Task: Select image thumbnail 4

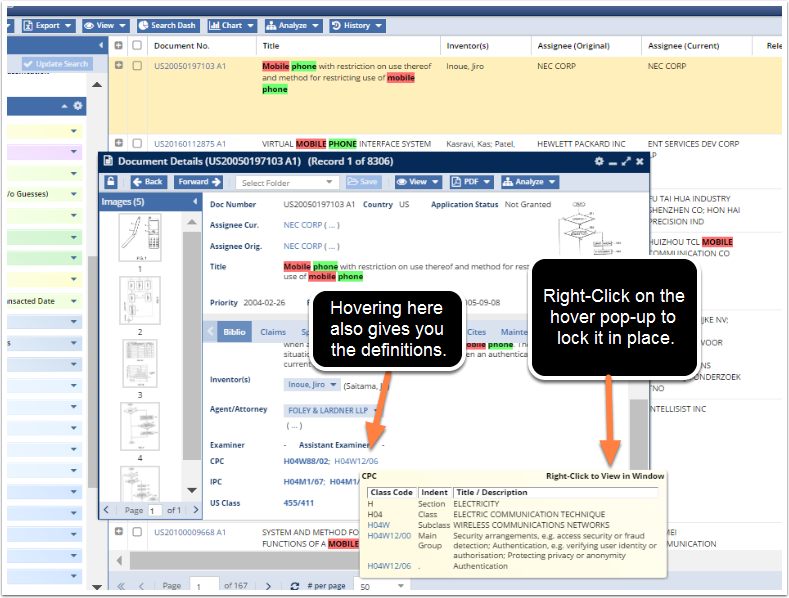Action: 140,426
